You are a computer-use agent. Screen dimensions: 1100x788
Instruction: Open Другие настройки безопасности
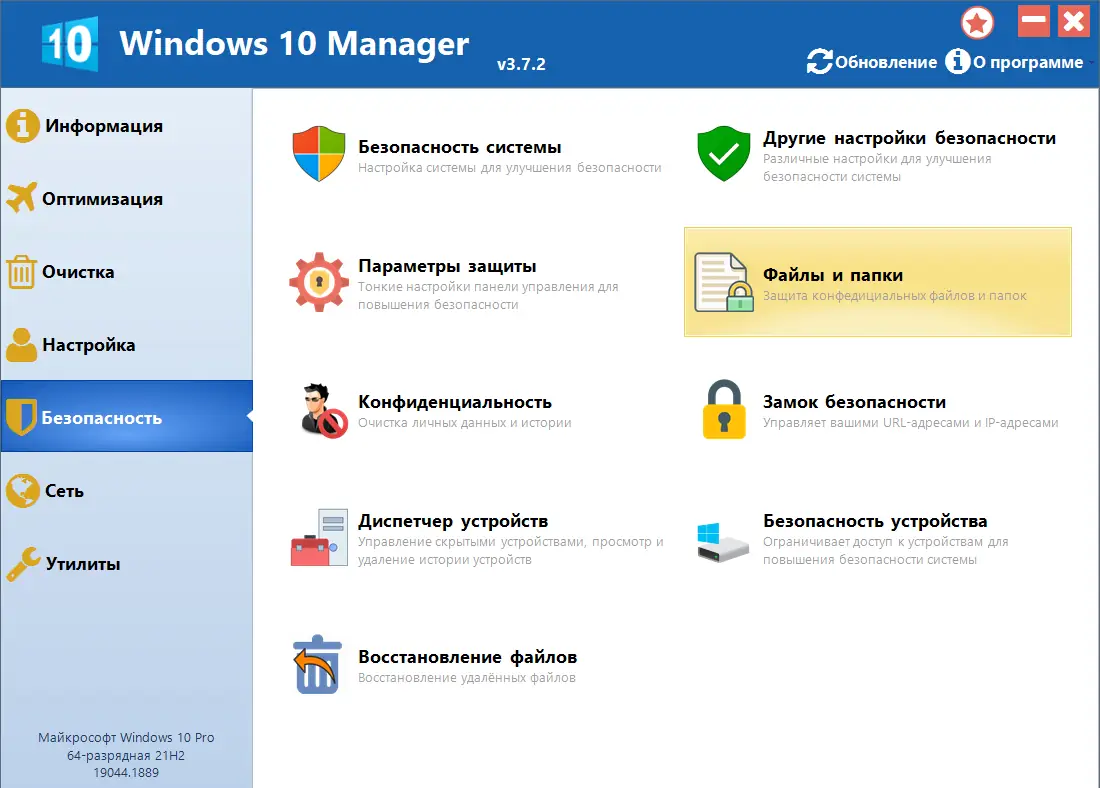(x=878, y=154)
